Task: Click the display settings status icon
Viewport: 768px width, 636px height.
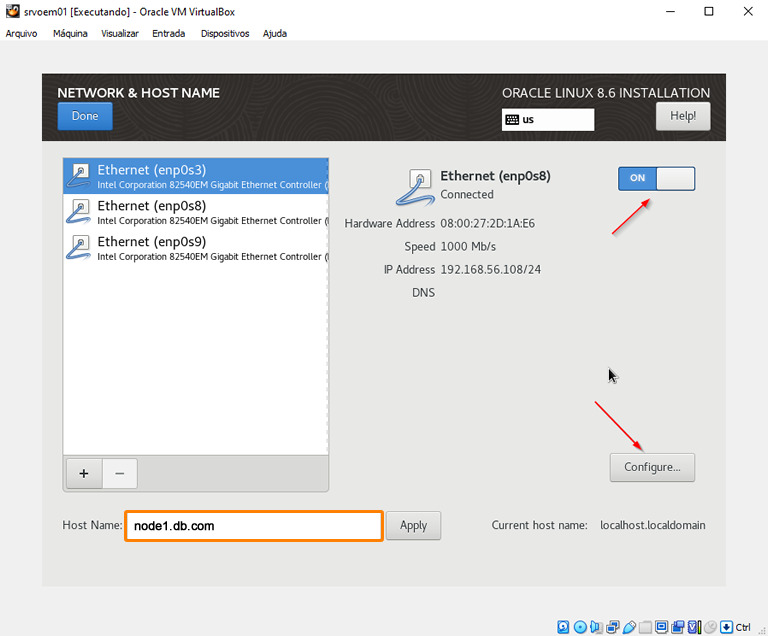Action: pos(662,627)
